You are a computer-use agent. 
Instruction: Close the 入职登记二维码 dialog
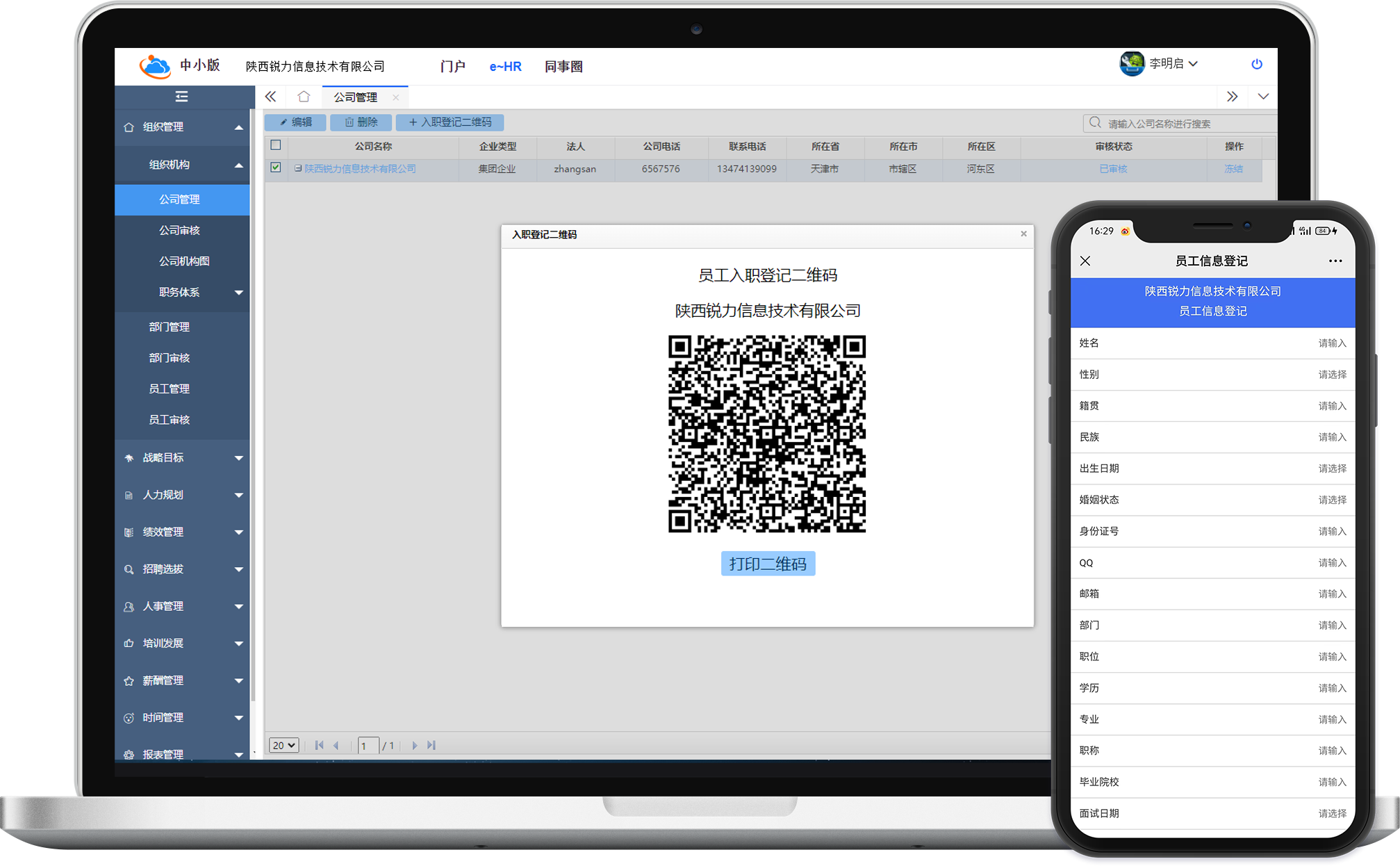click(x=1023, y=234)
